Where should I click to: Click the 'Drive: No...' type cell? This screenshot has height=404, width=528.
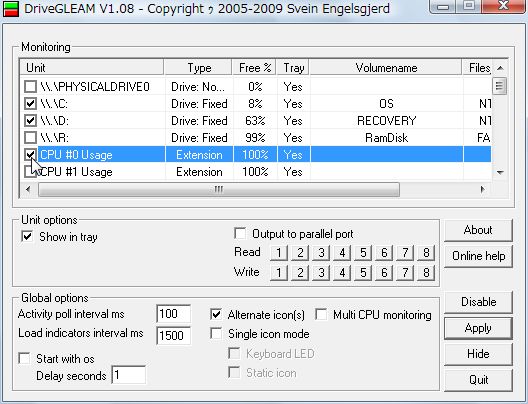click(x=198, y=87)
